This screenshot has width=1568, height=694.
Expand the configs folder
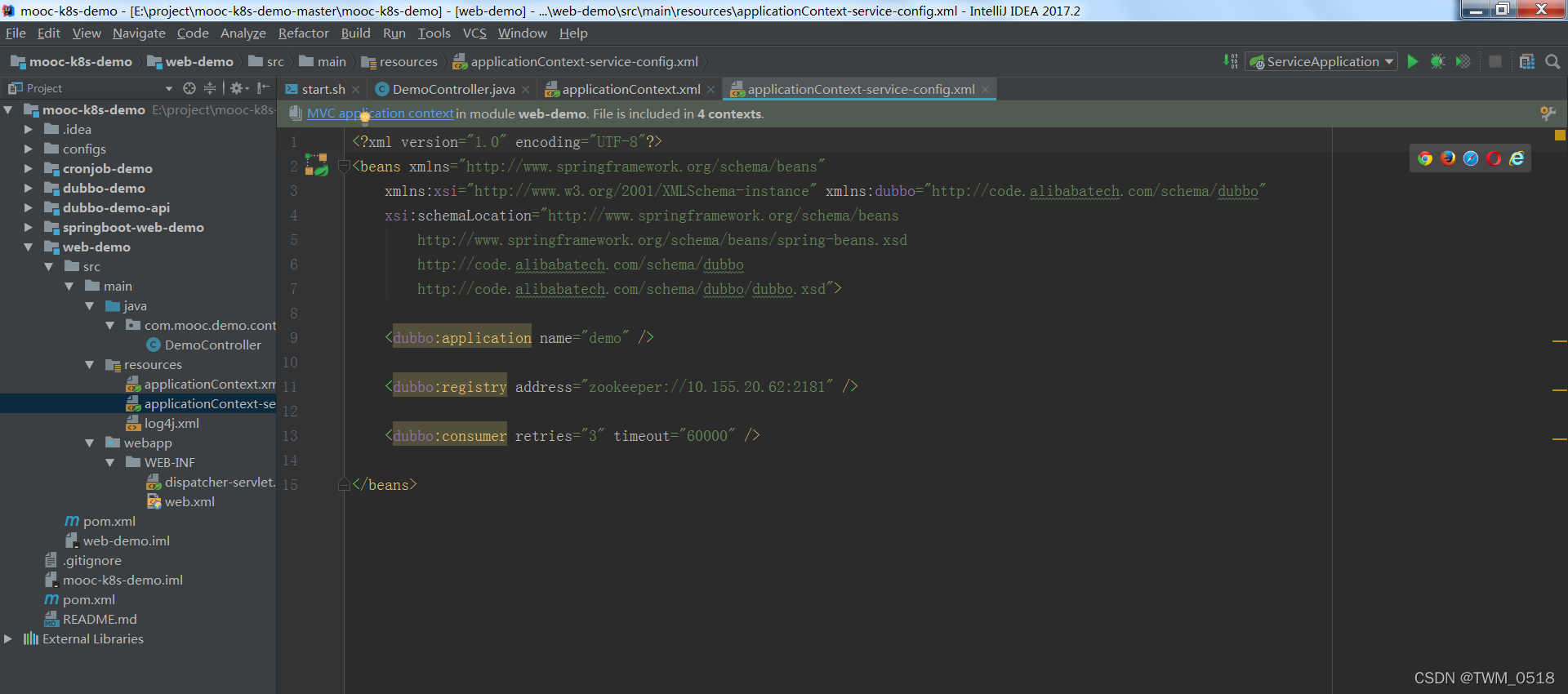(29, 149)
